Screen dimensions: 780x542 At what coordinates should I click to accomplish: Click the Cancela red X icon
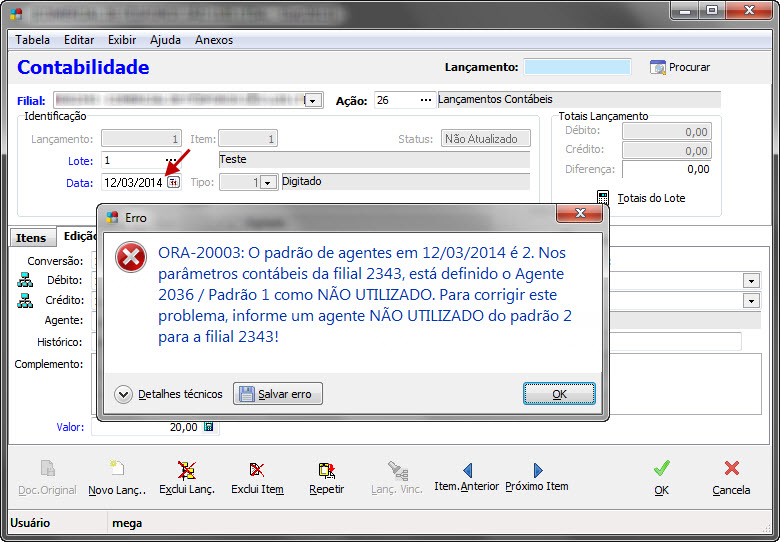pos(731,469)
